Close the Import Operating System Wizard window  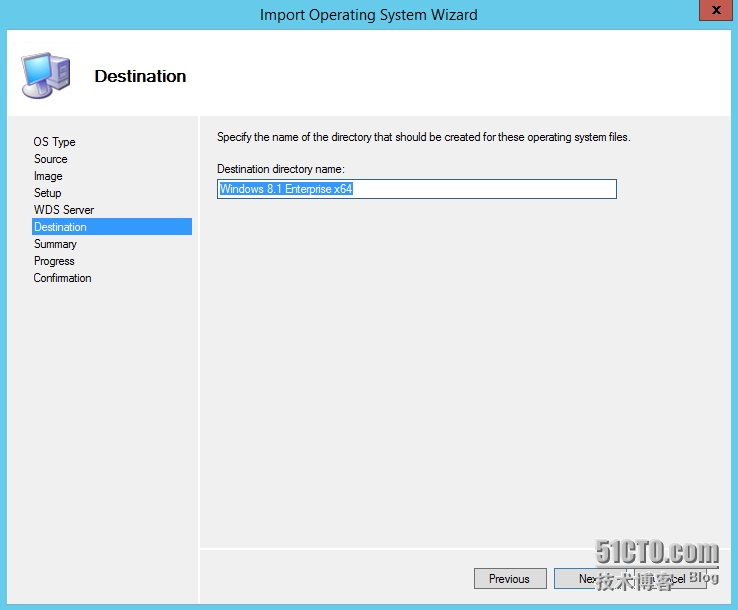[x=715, y=10]
